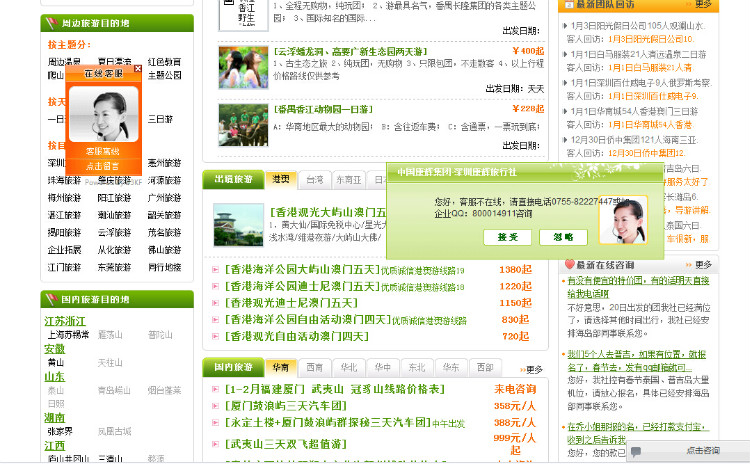Click arrow icon before 香港观光自由活动澳门四天

(216, 337)
